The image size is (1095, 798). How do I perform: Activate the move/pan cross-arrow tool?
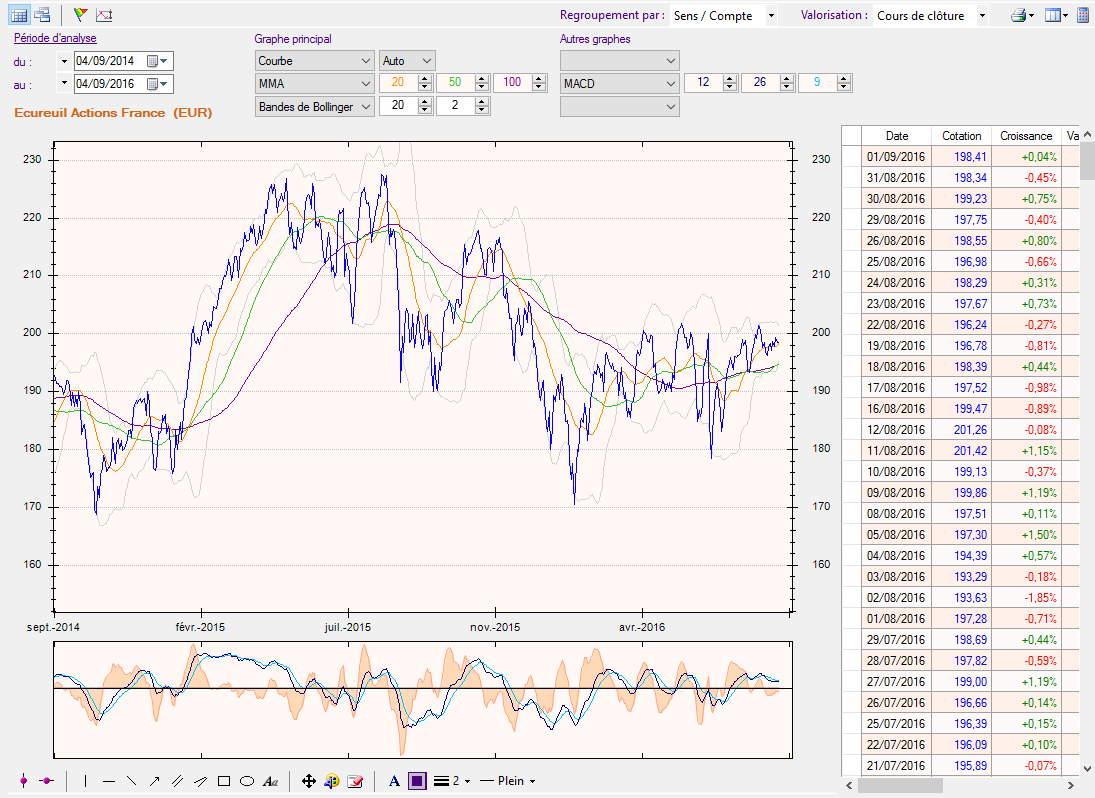(x=309, y=781)
